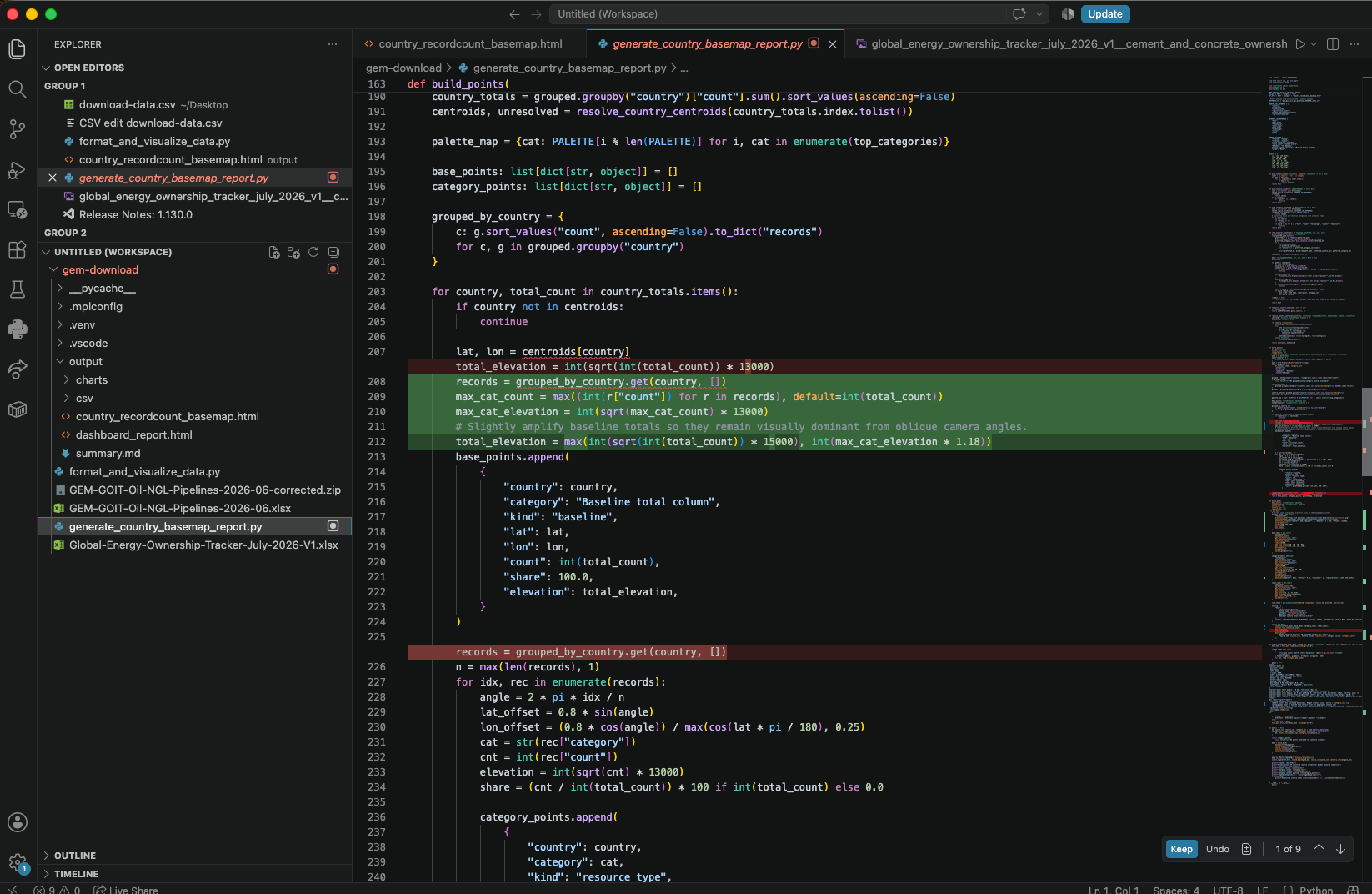Click the layout customization icon beside Update
Image resolution: width=1372 pixels, height=894 pixels.
tap(1068, 14)
